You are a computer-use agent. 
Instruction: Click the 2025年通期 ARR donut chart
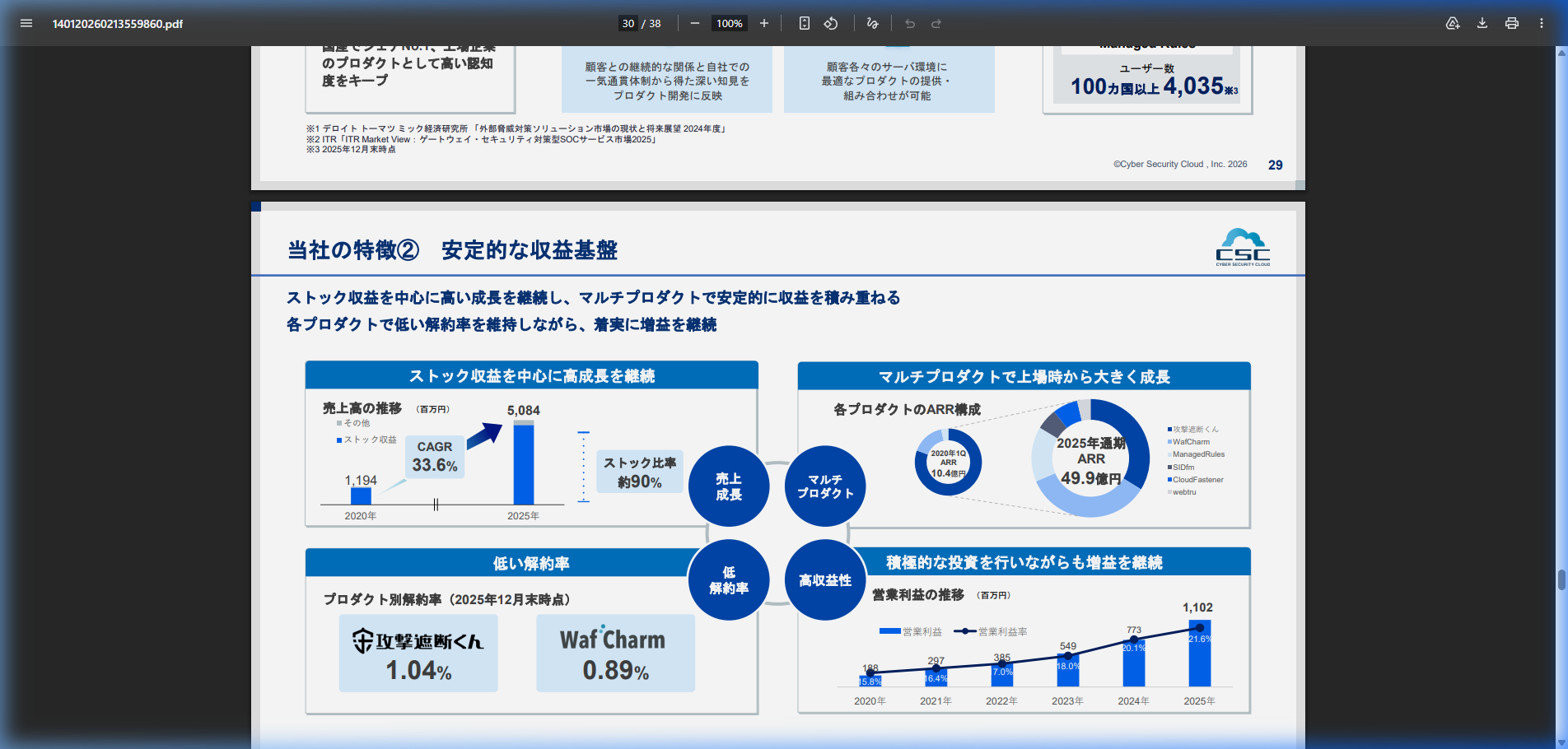click(1090, 458)
